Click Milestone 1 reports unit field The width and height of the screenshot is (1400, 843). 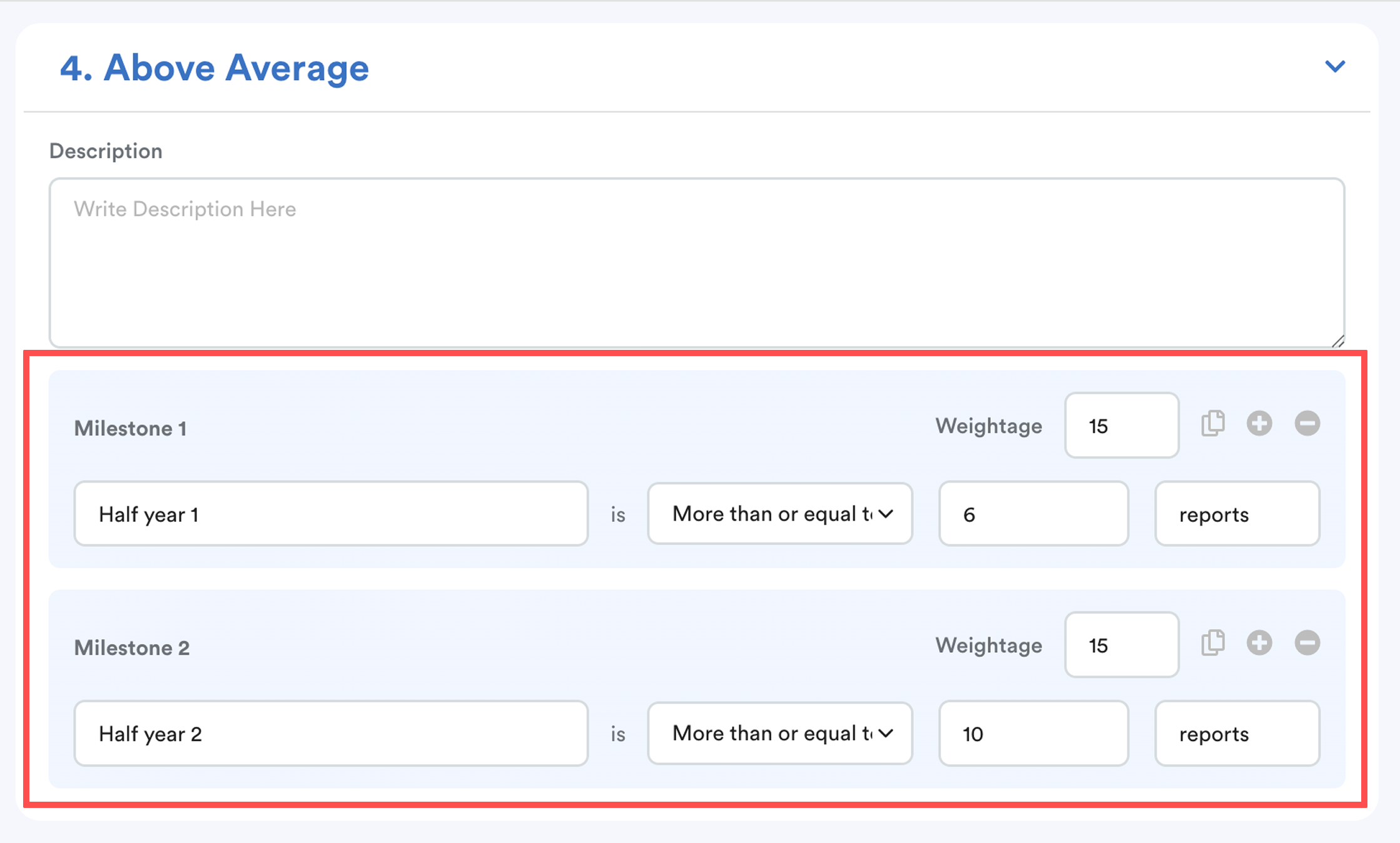click(1237, 514)
